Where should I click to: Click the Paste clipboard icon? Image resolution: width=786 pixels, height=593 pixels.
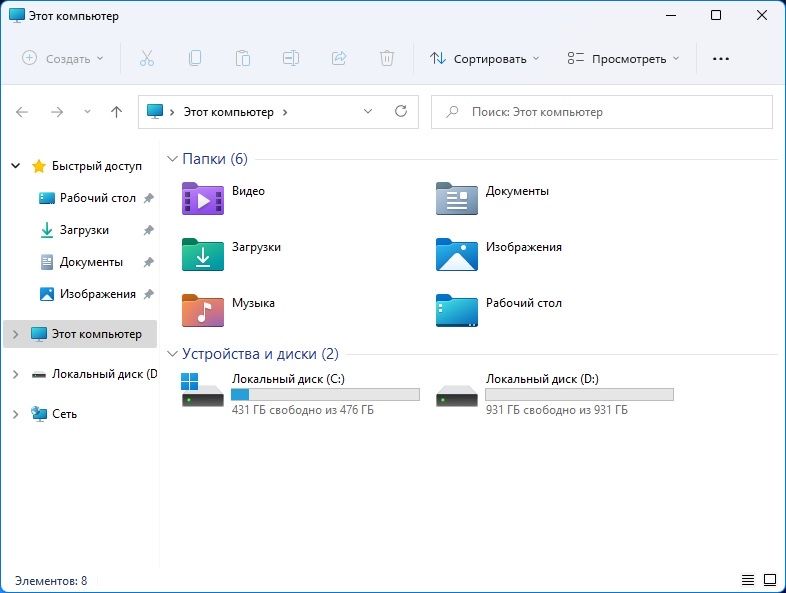point(243,59)
